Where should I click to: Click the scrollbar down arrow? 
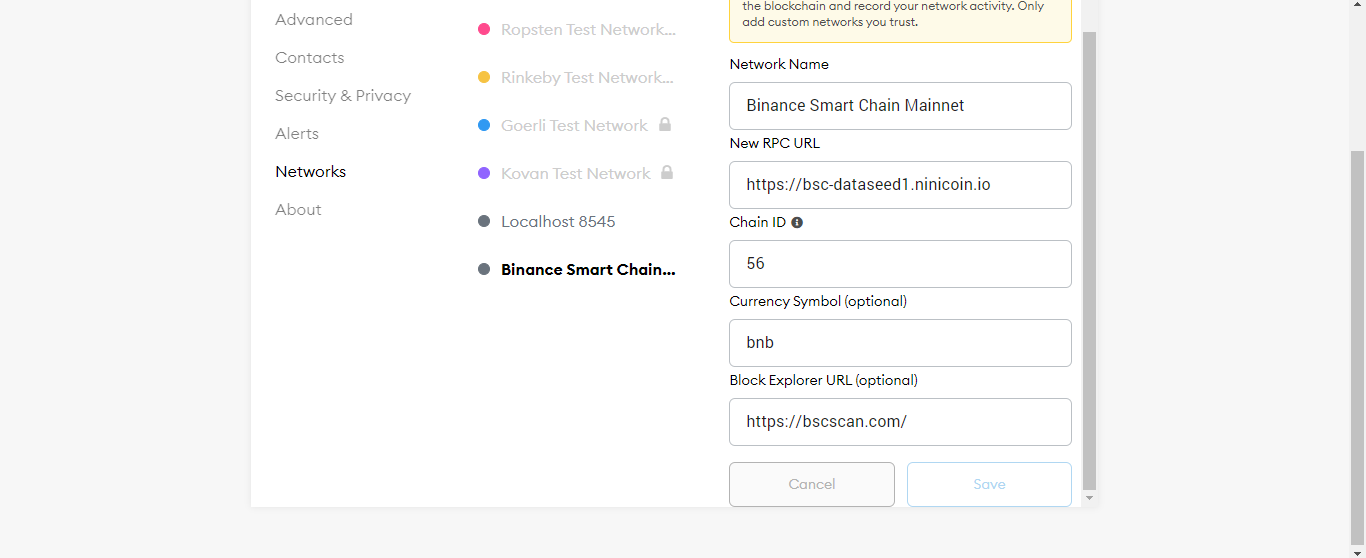click(x=1090, y=498)
